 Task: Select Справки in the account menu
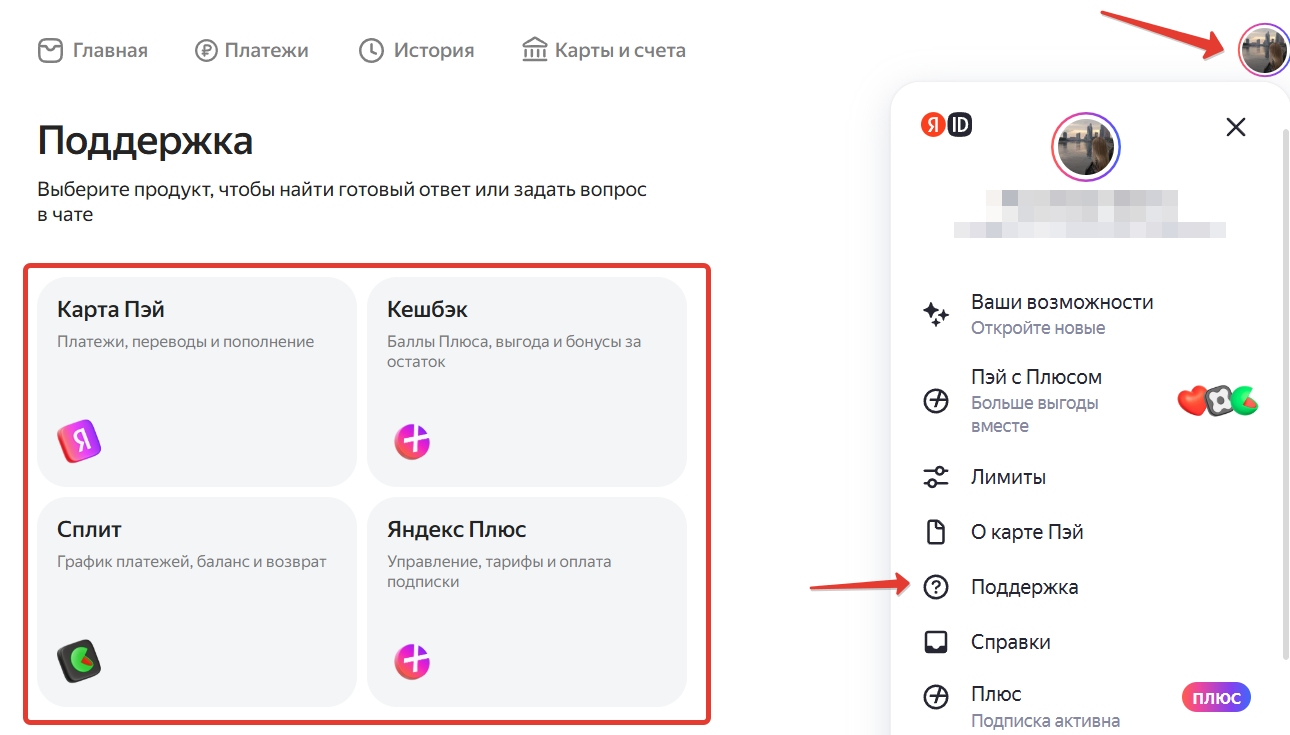click(x=1010, y=642)
